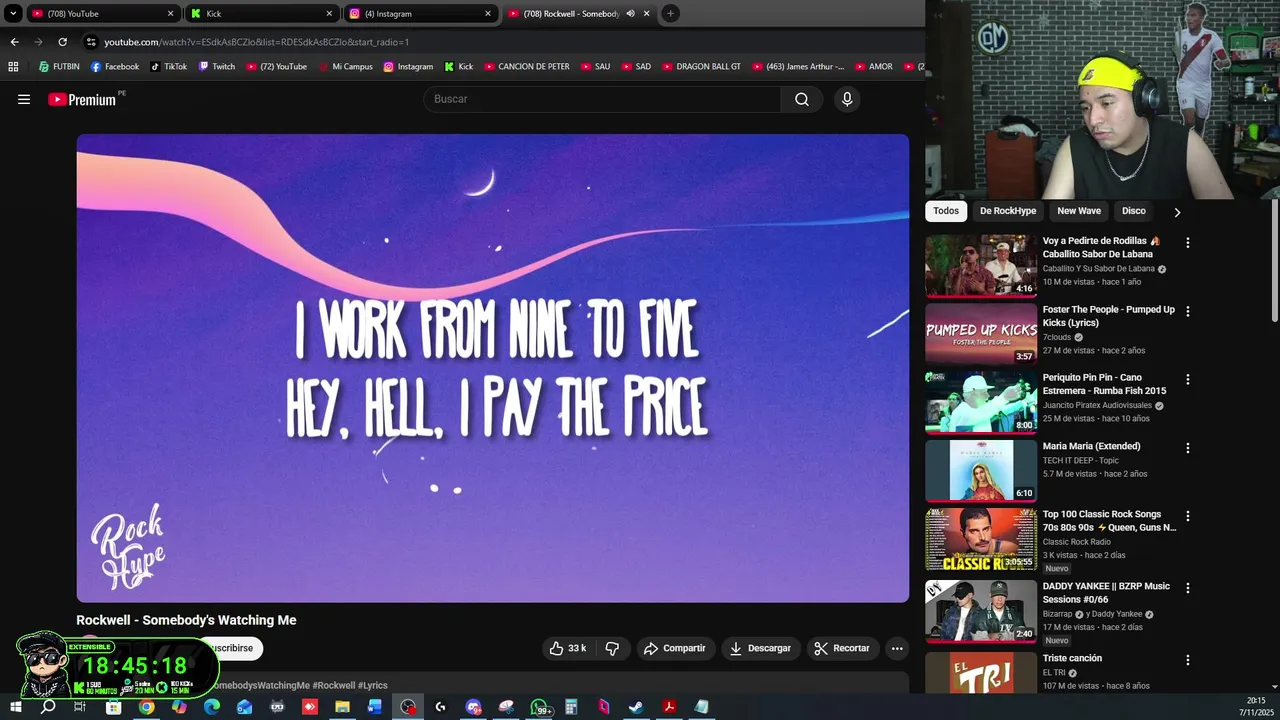Click the address bar URL
The image size is (1280, 720).
(257, 42)
